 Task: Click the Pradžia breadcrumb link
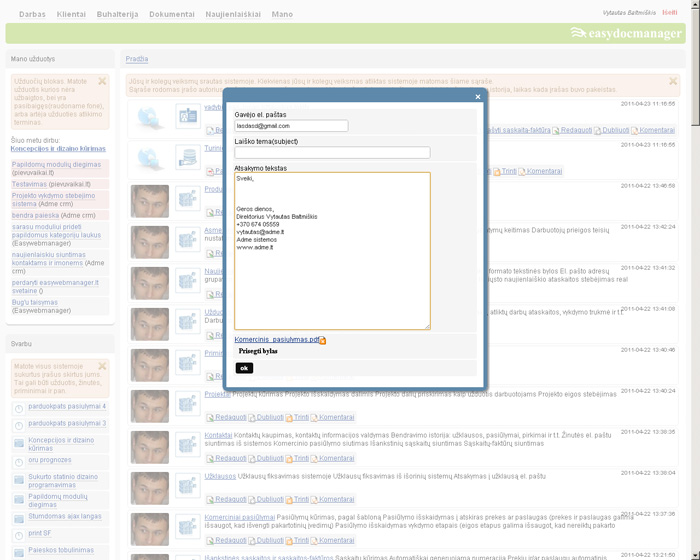click(x=137, y=59)
